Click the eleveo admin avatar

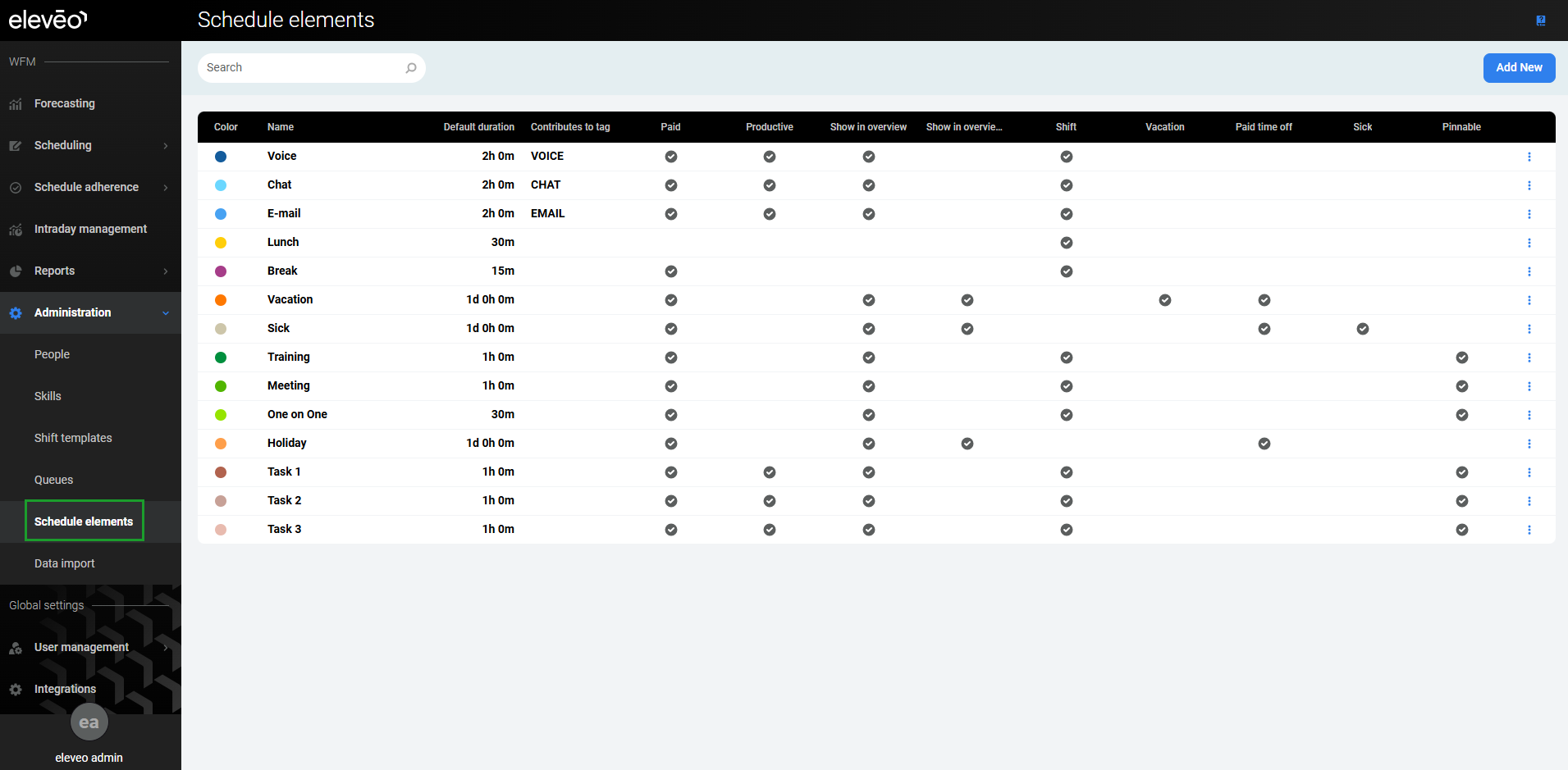click(89, 722)
